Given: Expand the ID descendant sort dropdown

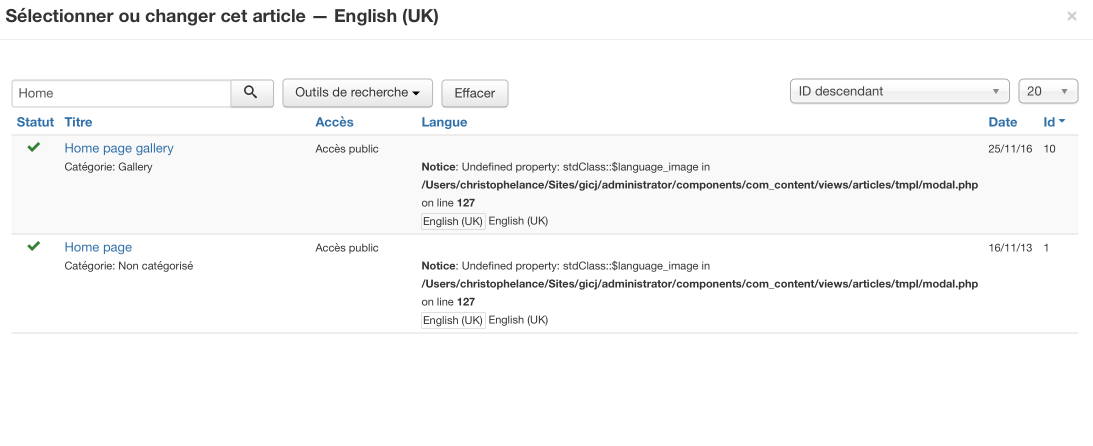Looking at the screenshot, I should [x=900, y=91].
